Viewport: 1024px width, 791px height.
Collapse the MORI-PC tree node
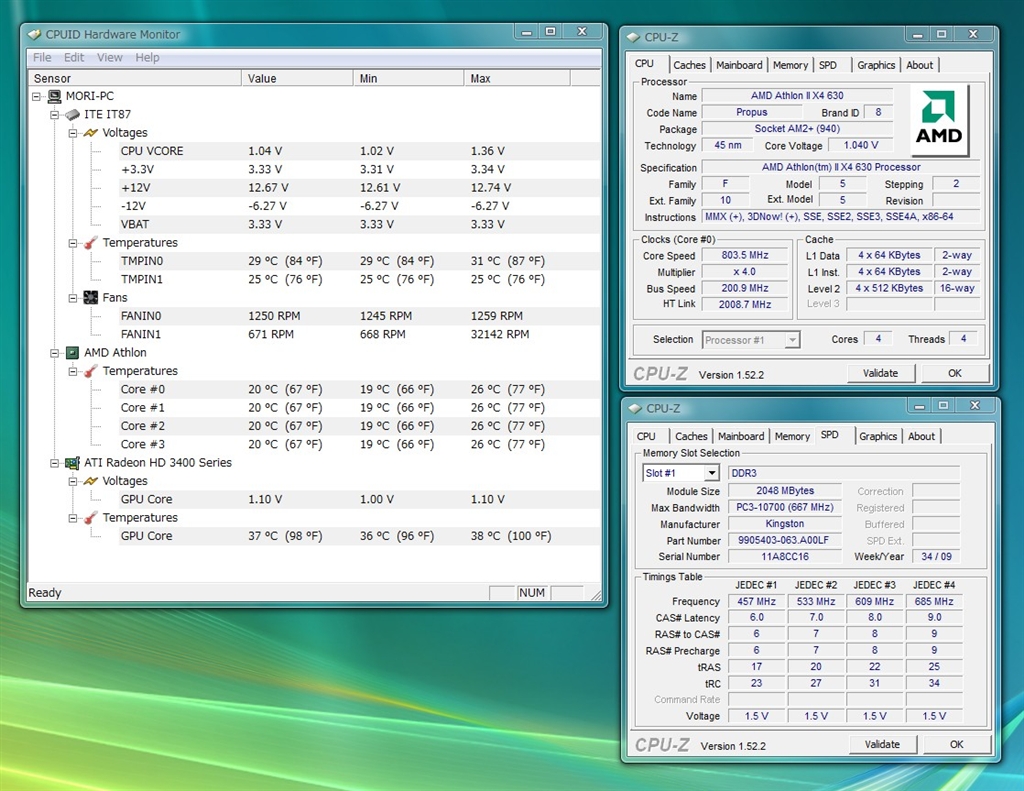37,97
